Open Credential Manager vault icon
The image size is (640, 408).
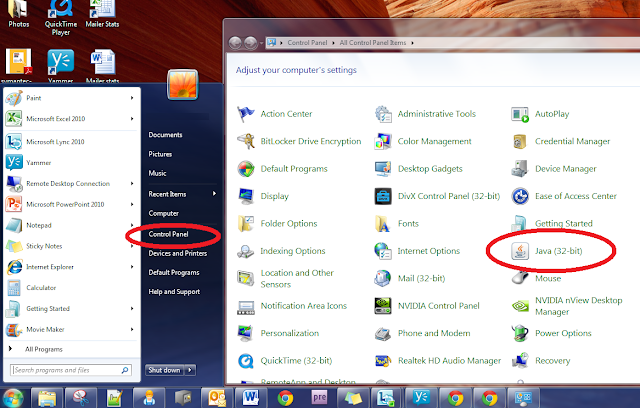tap(520, 141)
